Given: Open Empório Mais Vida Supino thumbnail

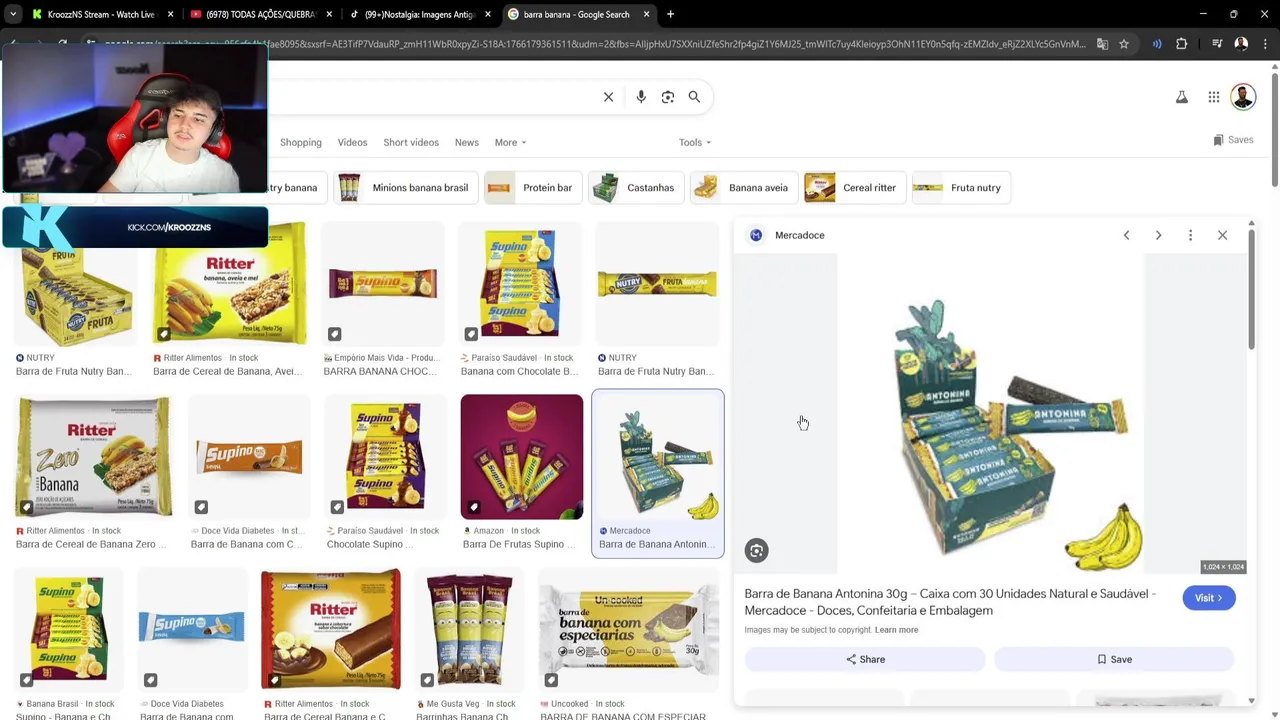Looking at the screenshot, I should pyautogui.click(x=383, y=283).
